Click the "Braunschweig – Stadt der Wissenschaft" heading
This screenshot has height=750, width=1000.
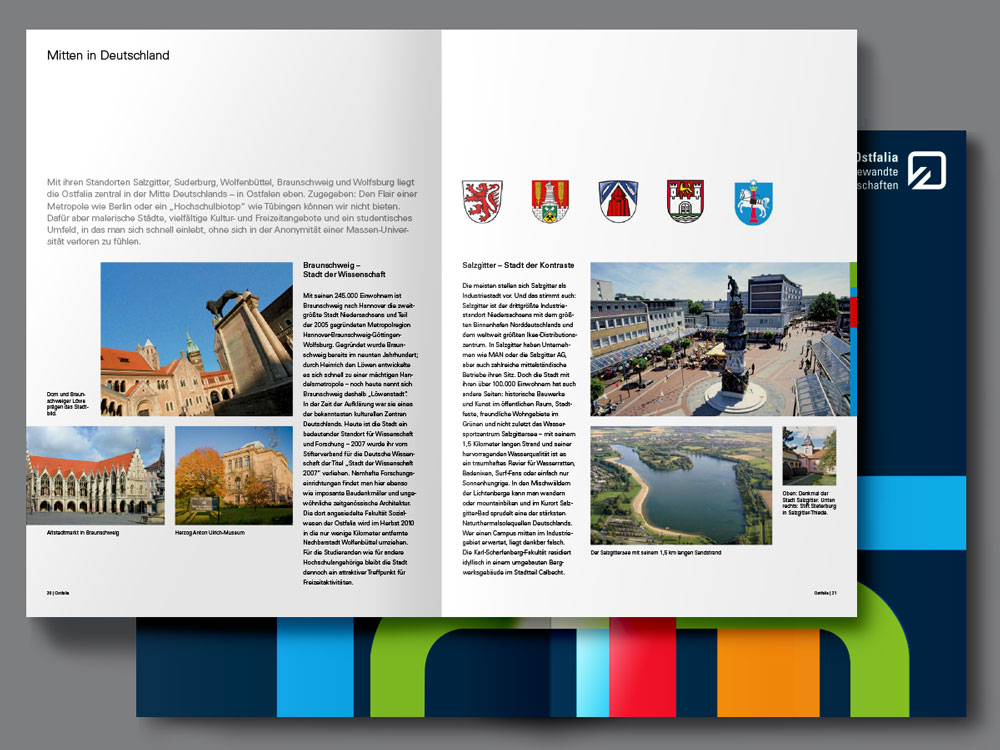(x=343, y=269)
